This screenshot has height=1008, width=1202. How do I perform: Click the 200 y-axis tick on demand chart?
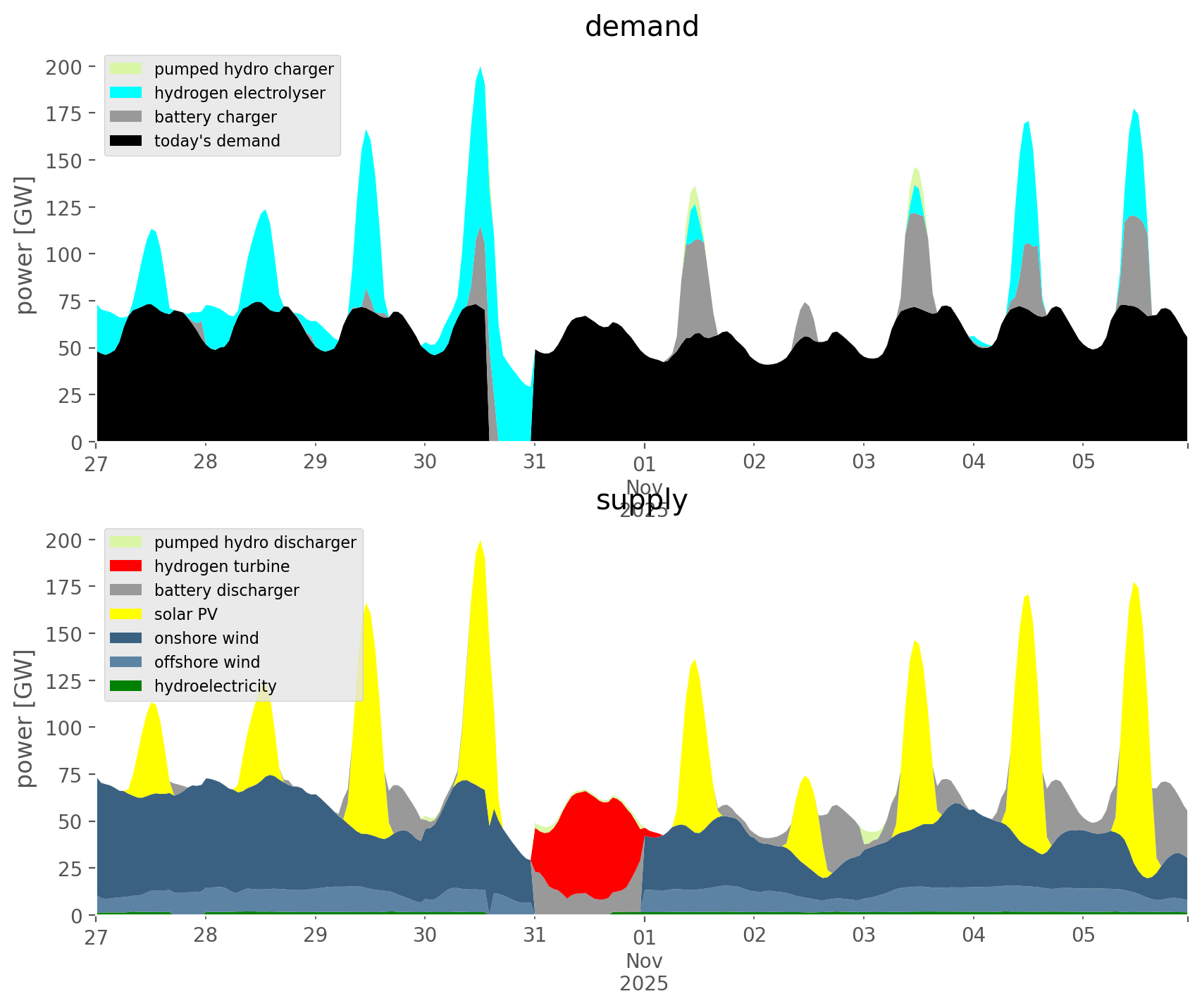pos(64,68)
